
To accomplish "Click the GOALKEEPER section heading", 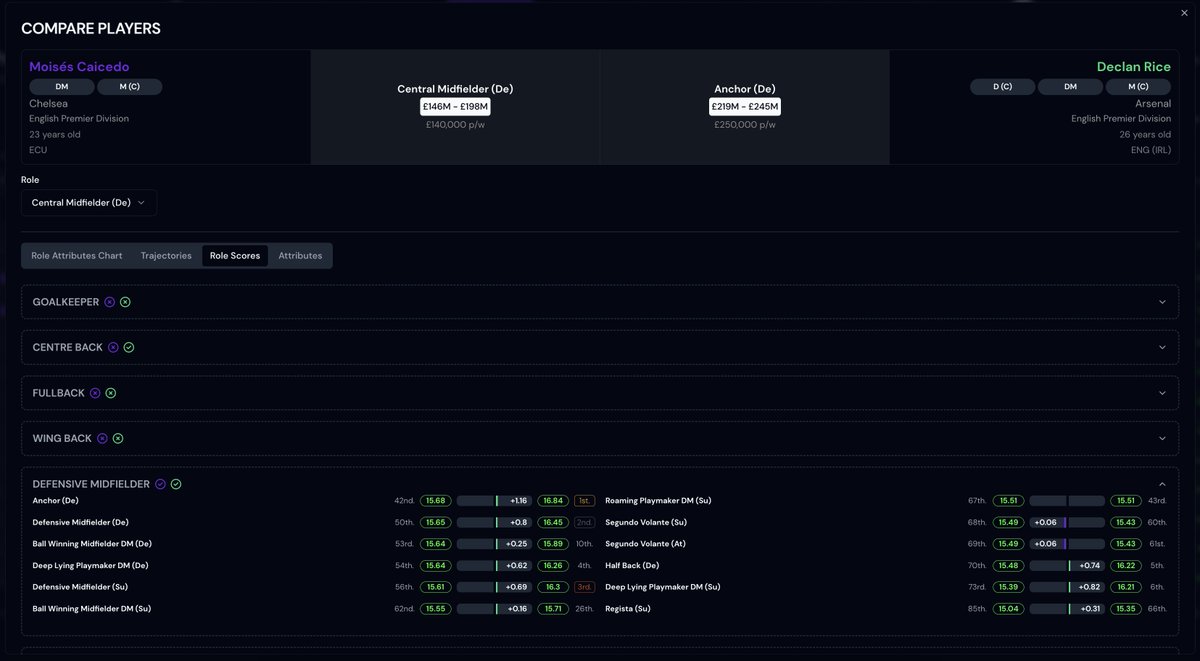I will (65, 302).
